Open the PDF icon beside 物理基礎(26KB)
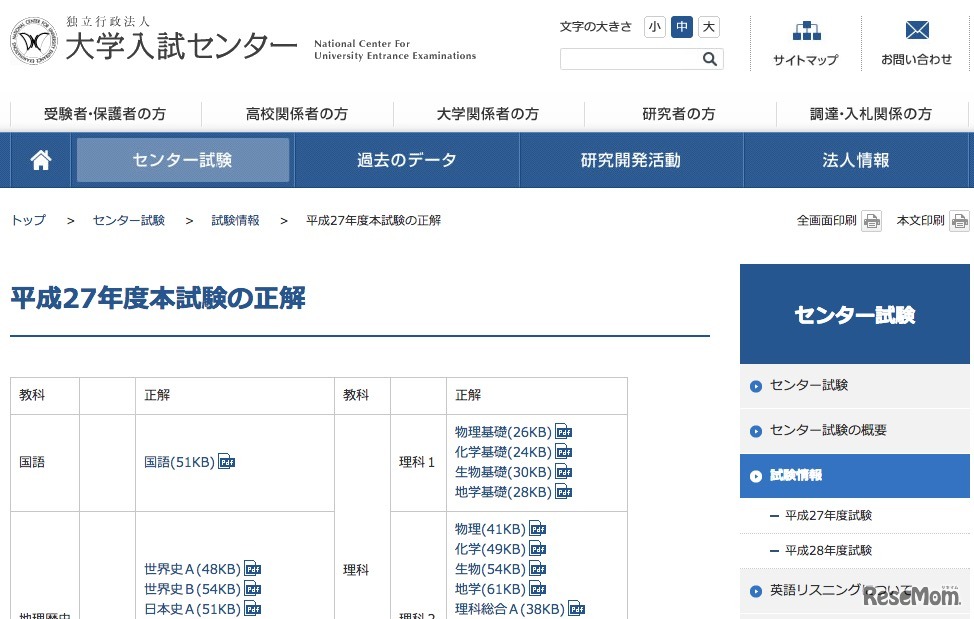The height and width of the screenshot is (619, 974). 564,432
